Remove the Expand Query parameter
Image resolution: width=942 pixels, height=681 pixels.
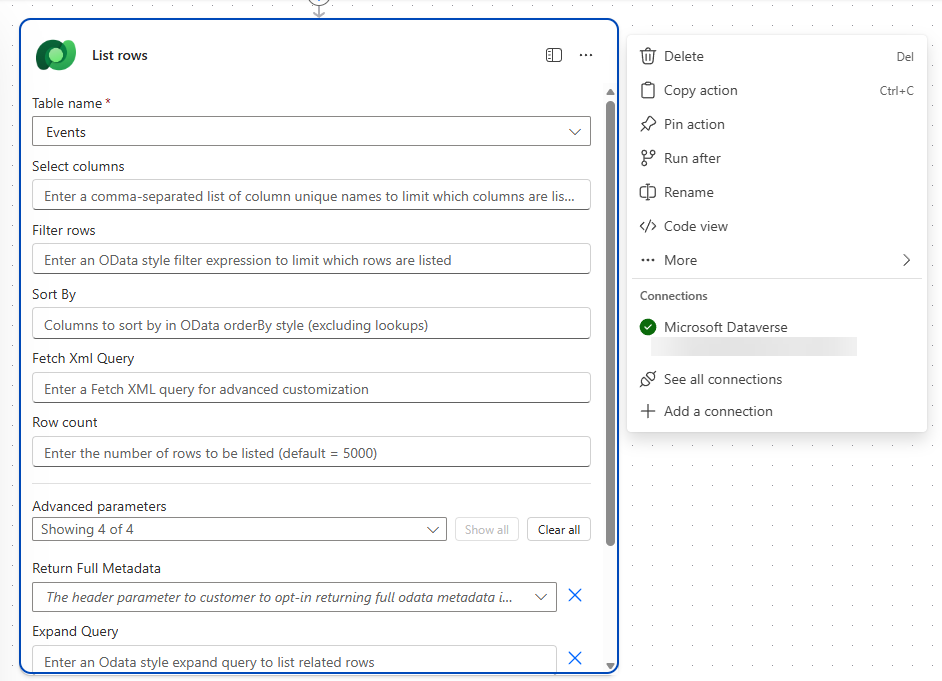575,658
